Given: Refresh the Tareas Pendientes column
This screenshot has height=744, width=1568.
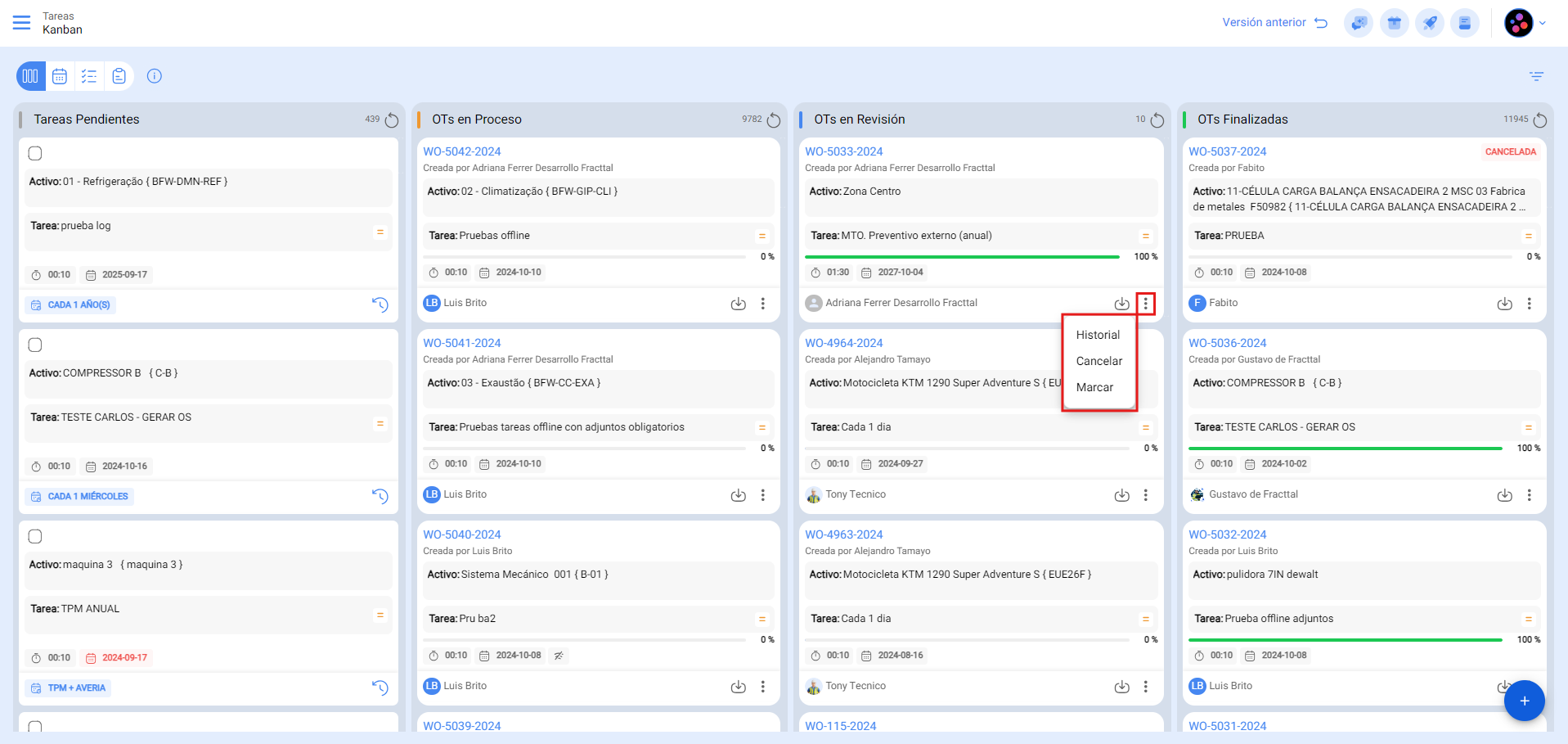Looking at the screenshot, I should 392,120.
